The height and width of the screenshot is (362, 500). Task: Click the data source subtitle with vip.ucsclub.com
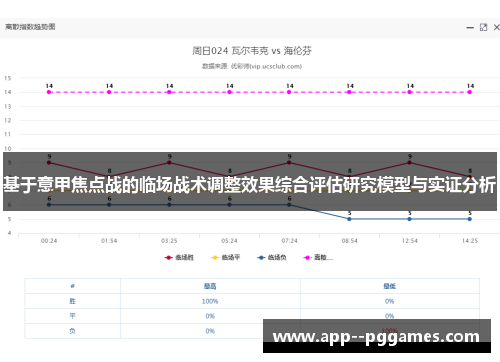252,66
